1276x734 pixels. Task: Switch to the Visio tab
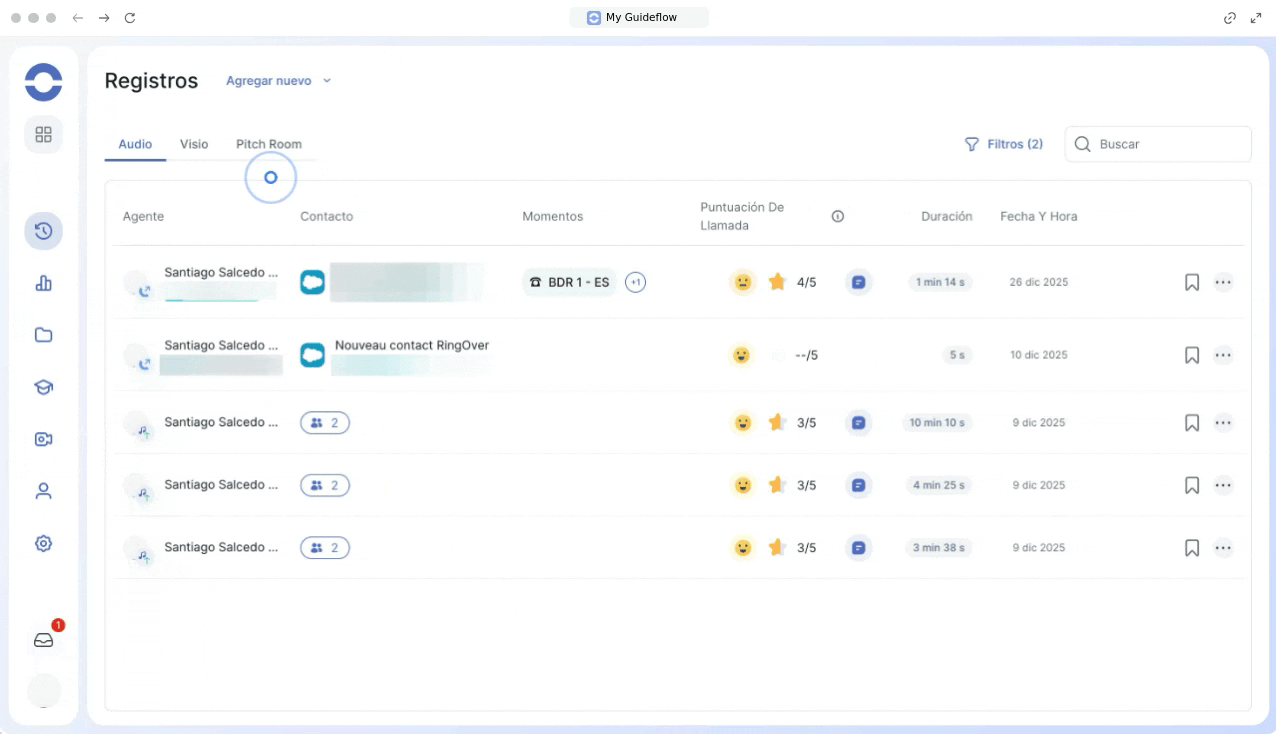[x=194, y=144]
